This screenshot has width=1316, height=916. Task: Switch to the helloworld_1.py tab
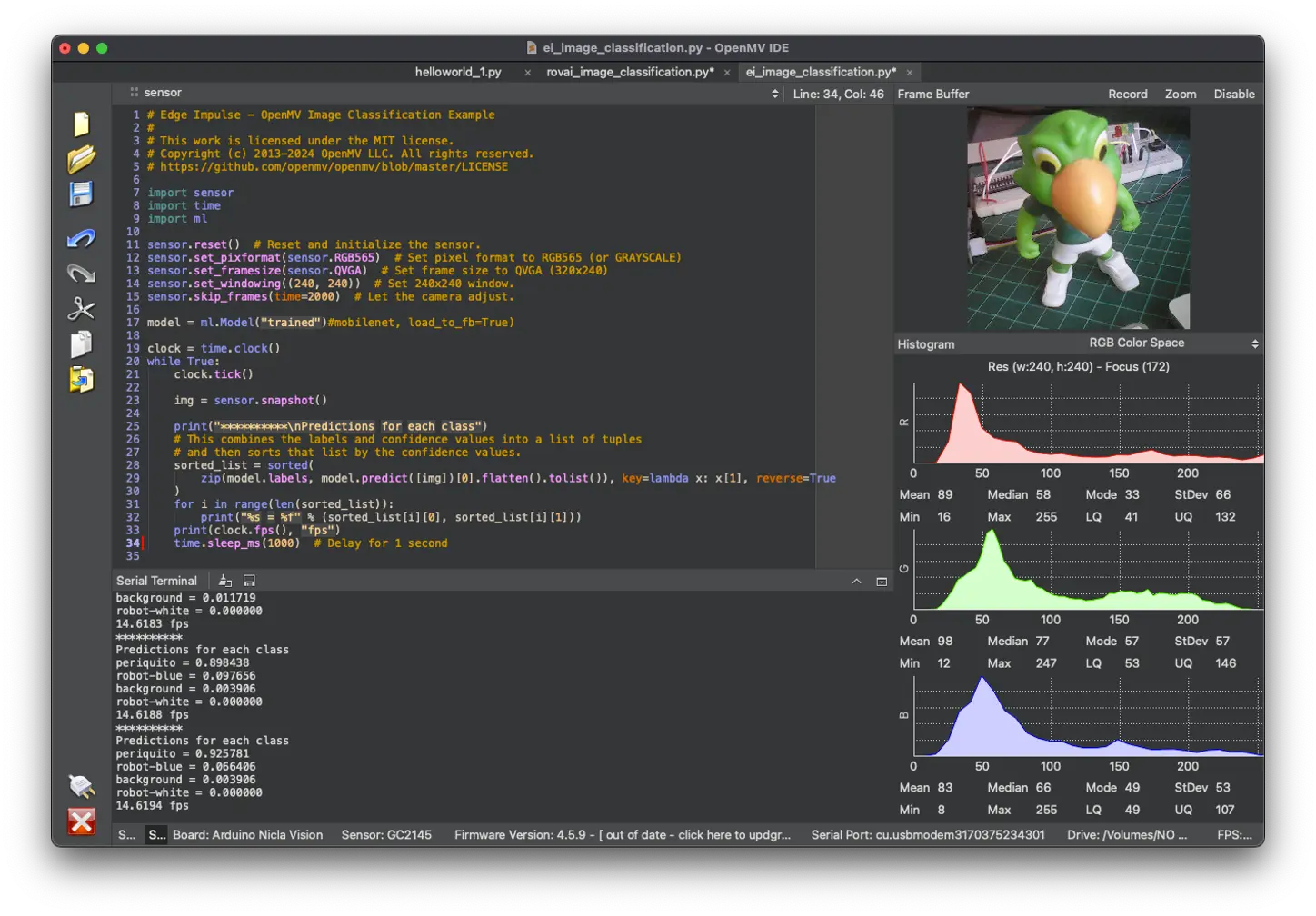point(458,72)
